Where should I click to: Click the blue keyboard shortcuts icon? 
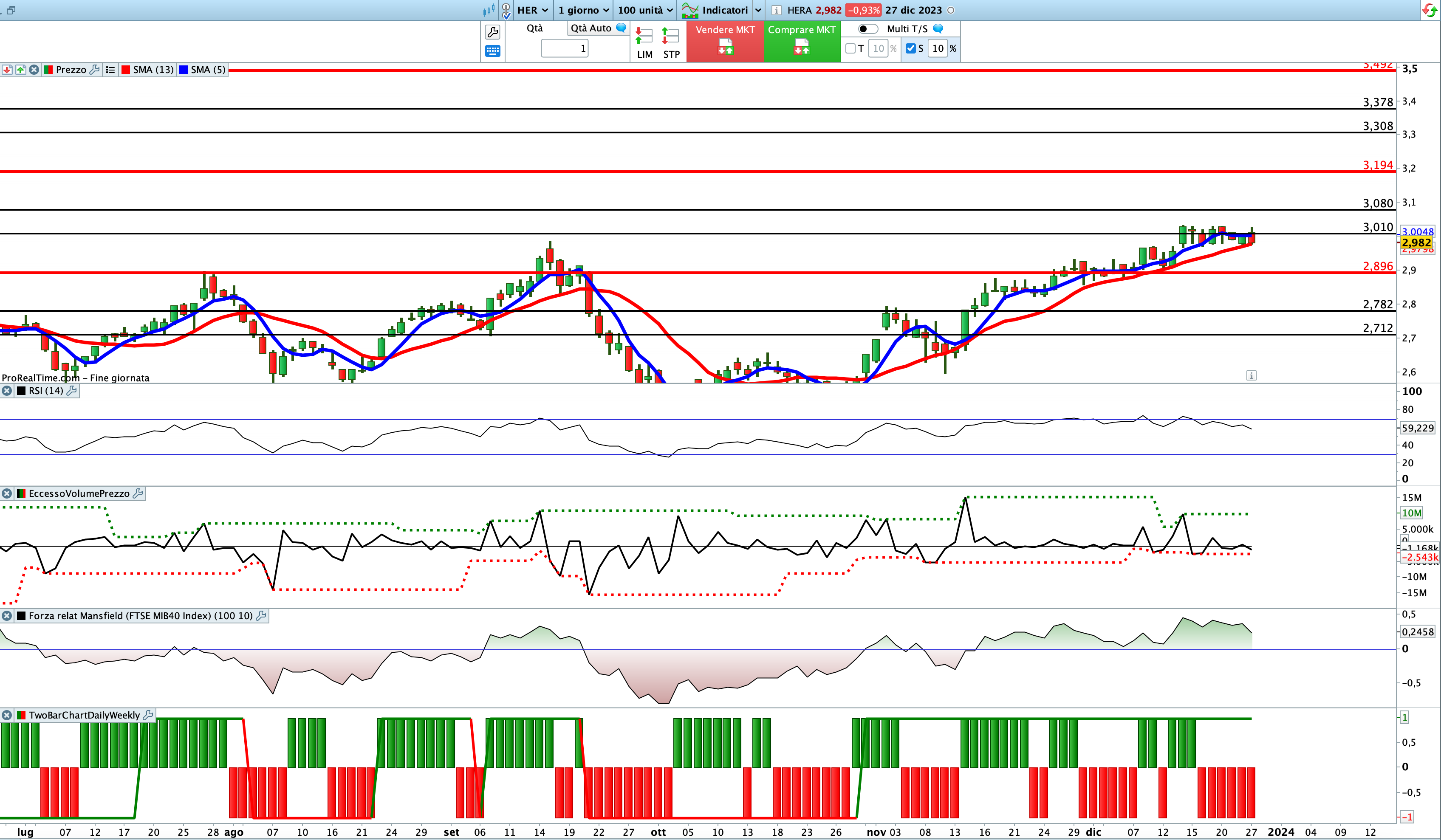[492, 51]
